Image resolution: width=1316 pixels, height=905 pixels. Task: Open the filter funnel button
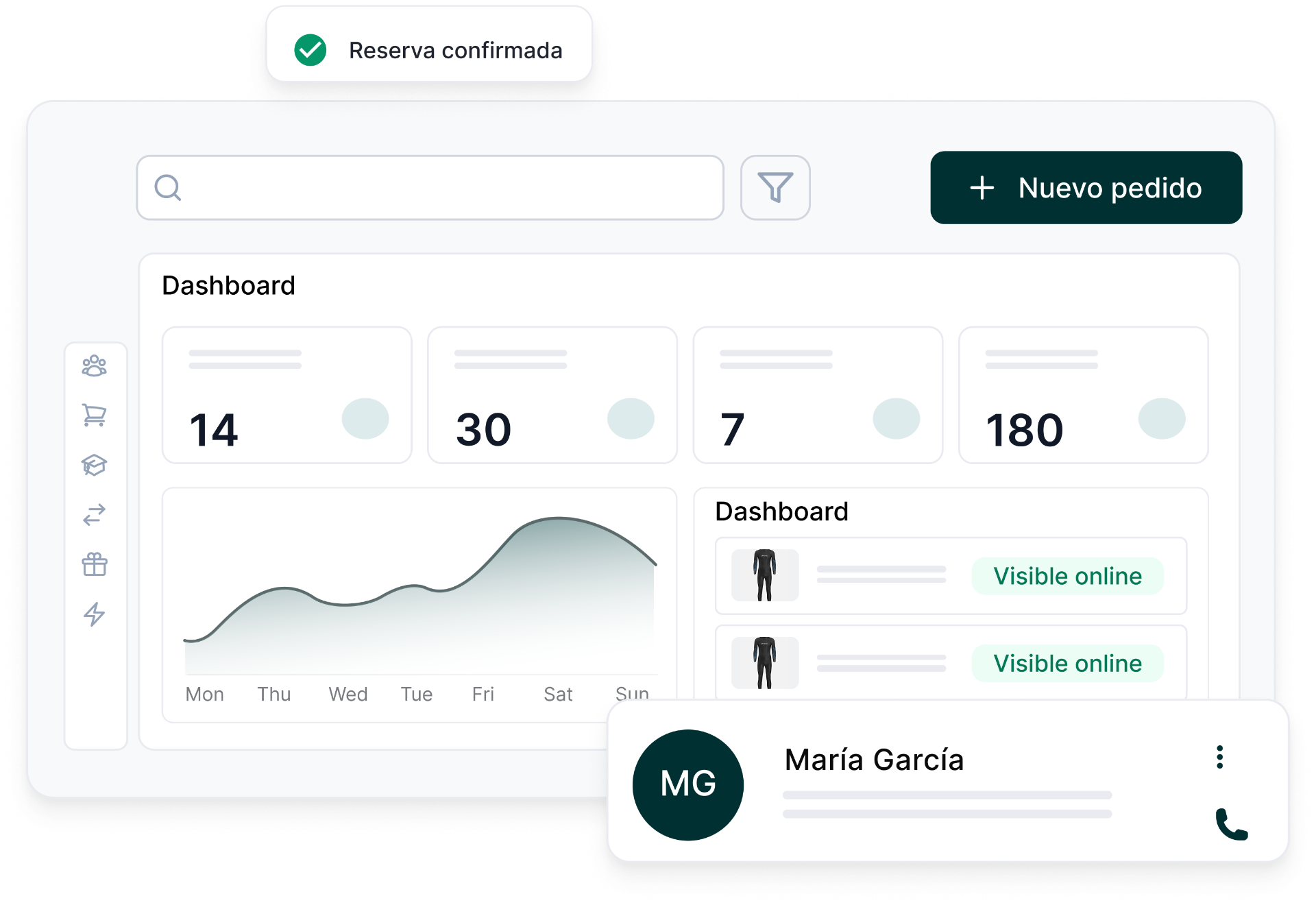point(775,187)
